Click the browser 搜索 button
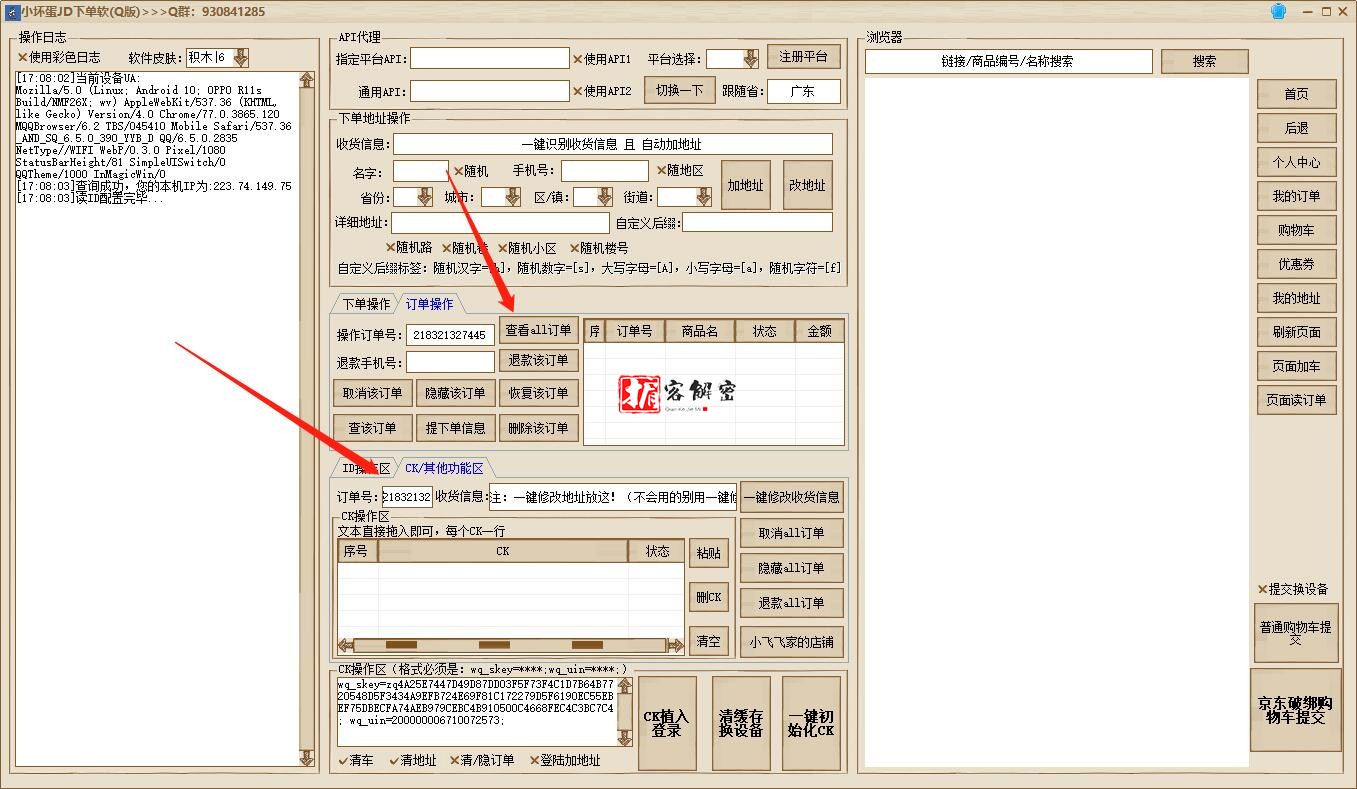This screenshot has width=1357, height=789. 1204,61
